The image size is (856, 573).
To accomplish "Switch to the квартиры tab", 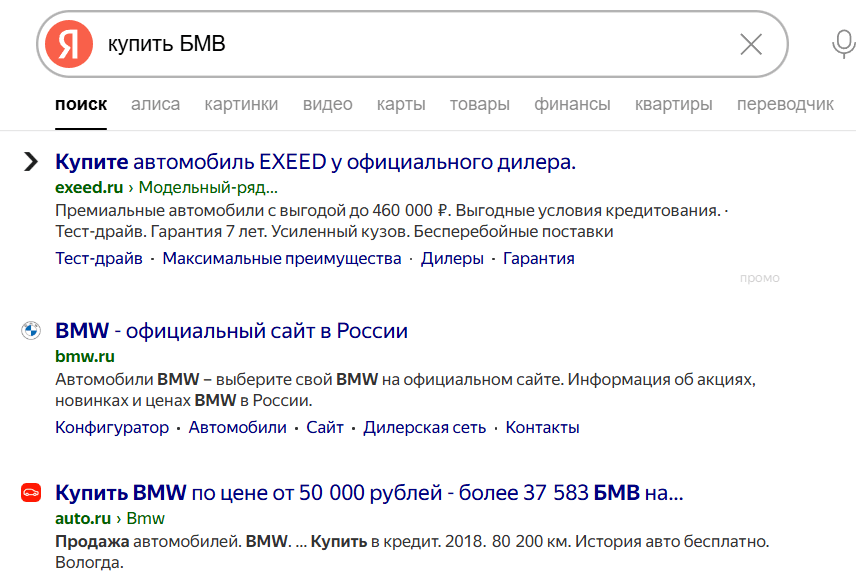I will [674, 104].
